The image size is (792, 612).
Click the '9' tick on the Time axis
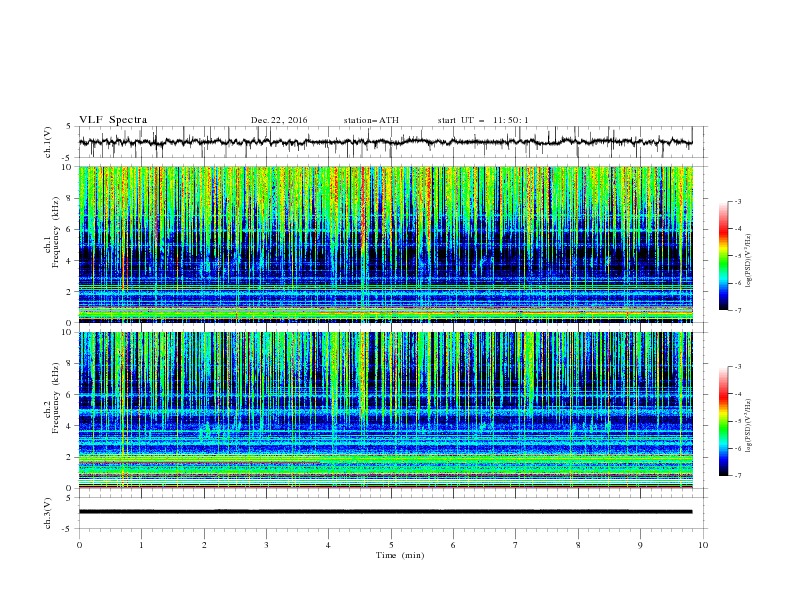coord(640,545)
